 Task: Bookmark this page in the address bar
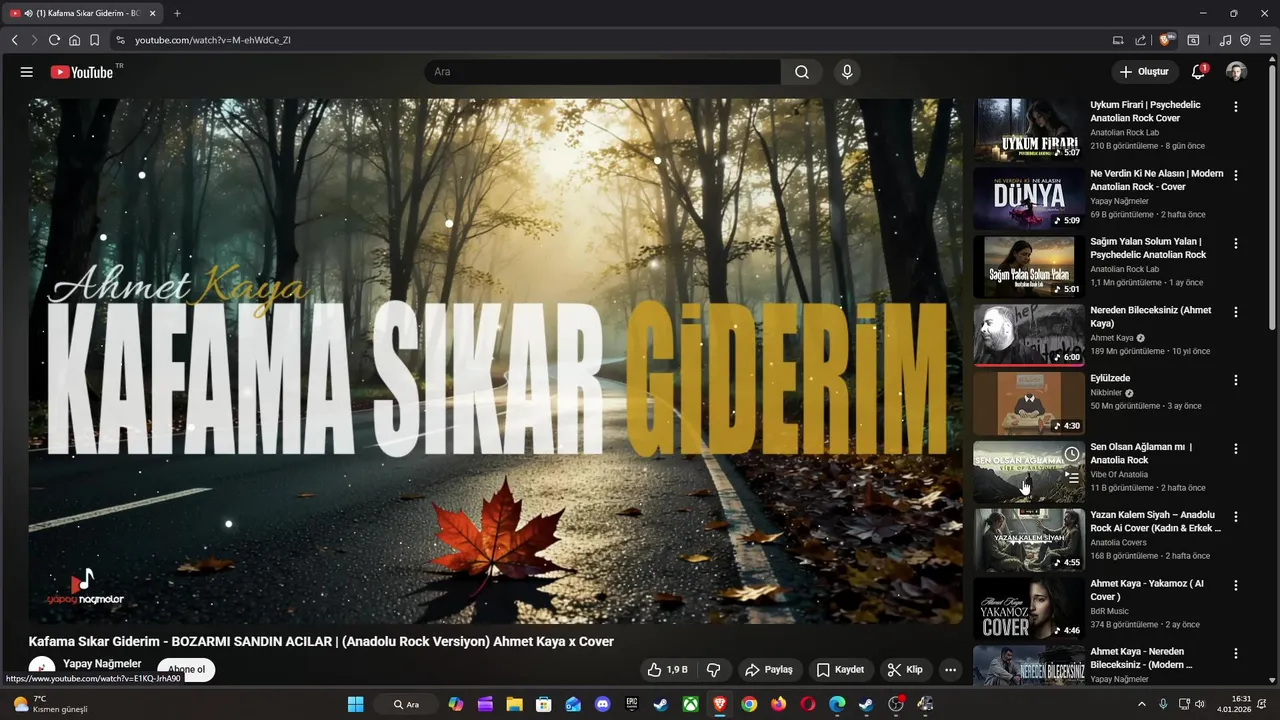point(94,40)
